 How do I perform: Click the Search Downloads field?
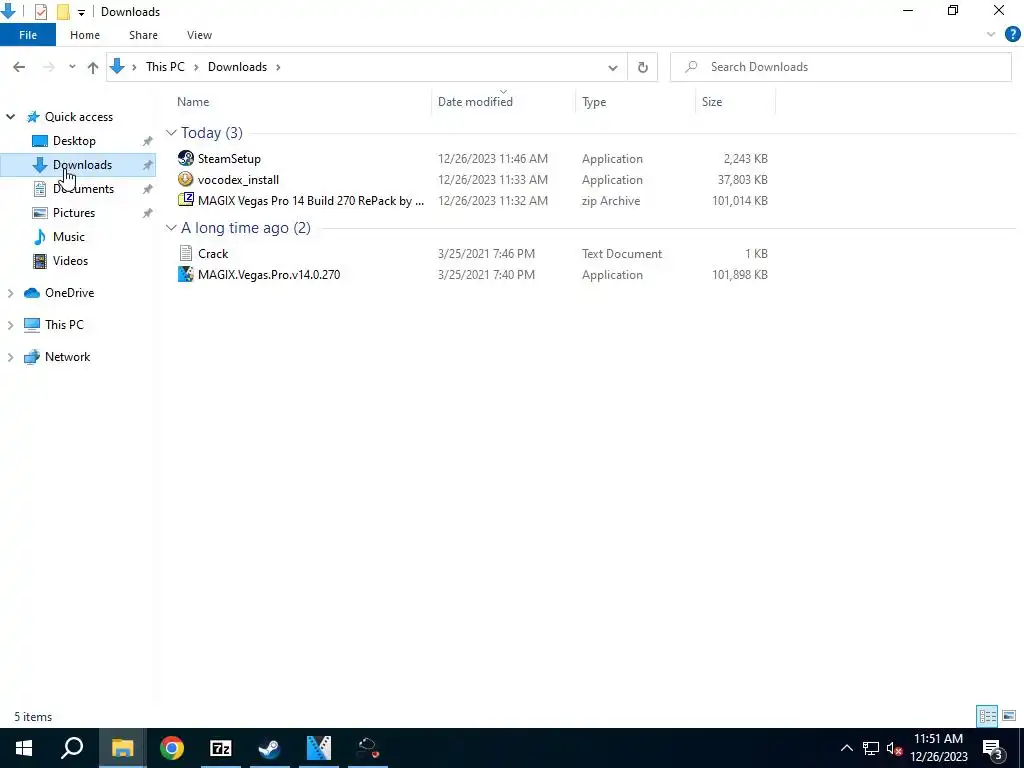(x=840, y=67)
